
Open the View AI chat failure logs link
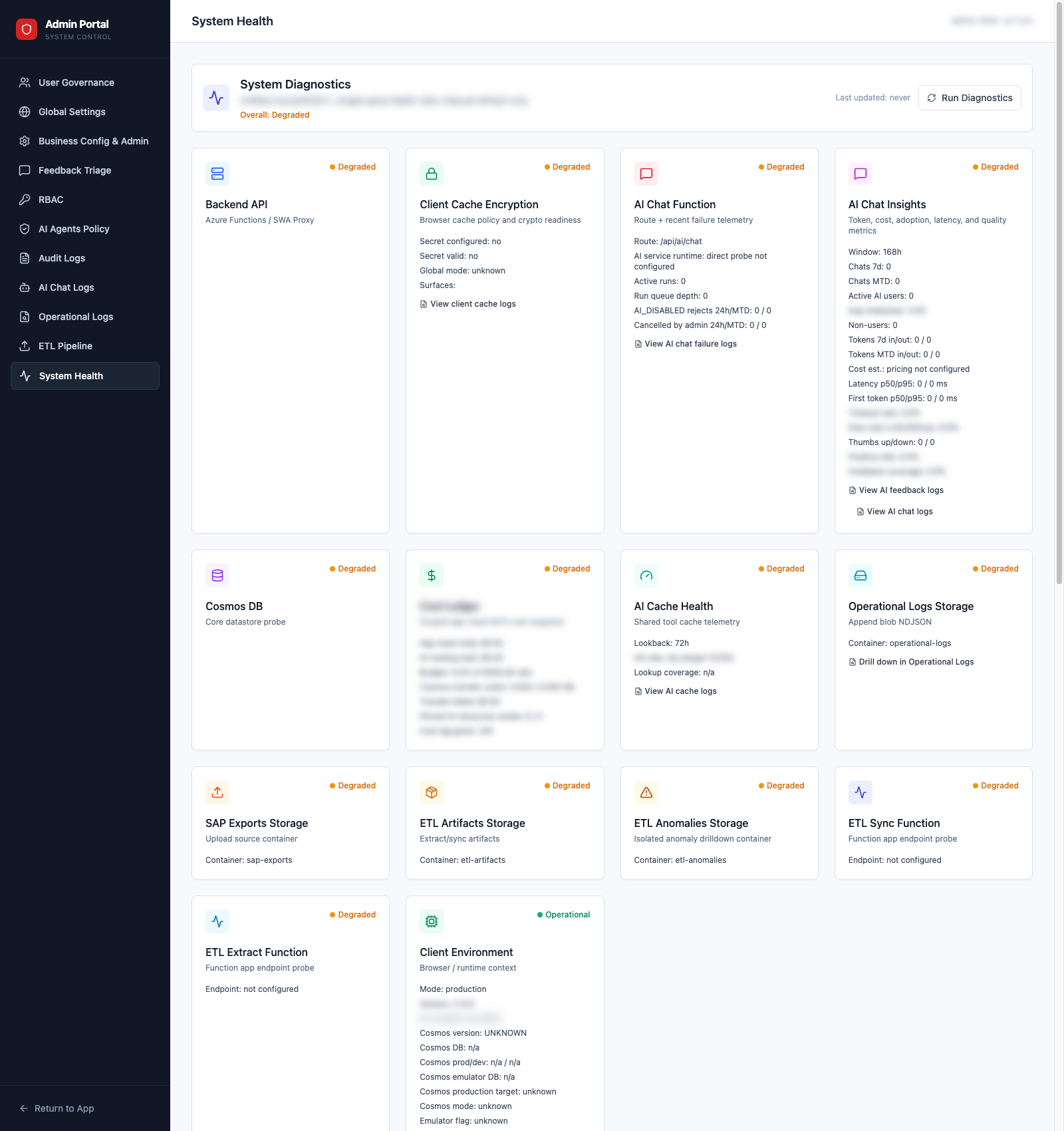[x=686, y=344]
